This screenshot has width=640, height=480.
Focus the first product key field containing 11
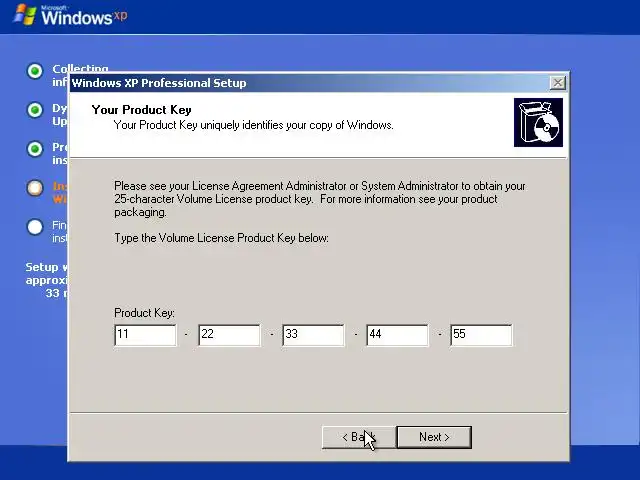pos(145,335)
